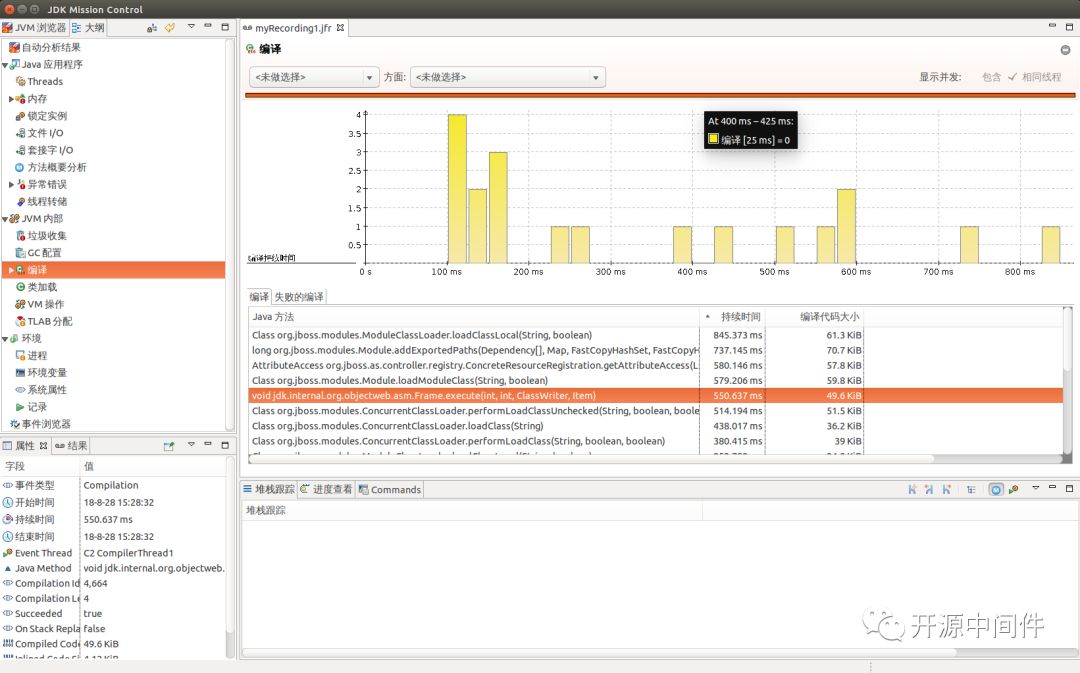The image size is (1080, 673).
Task: Click the tallest chart bar past 100 ms
Action: [x=457, y=189]
